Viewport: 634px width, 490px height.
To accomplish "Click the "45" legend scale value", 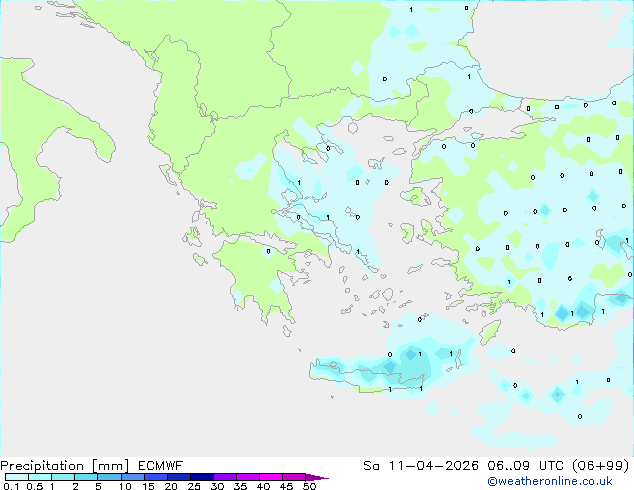I will [x=286, y=486].
